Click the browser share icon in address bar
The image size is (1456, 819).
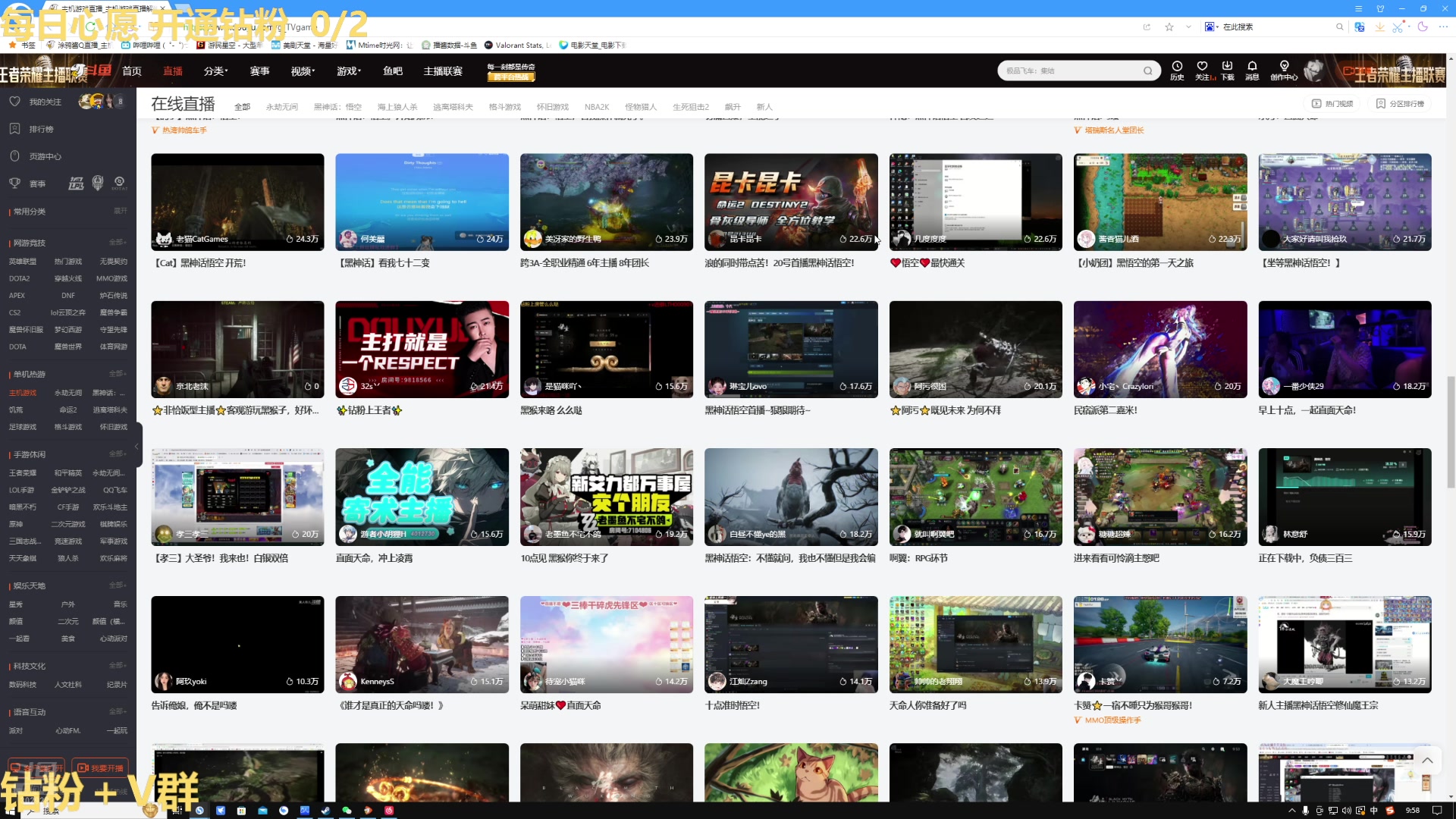(x=1147, y=27)
